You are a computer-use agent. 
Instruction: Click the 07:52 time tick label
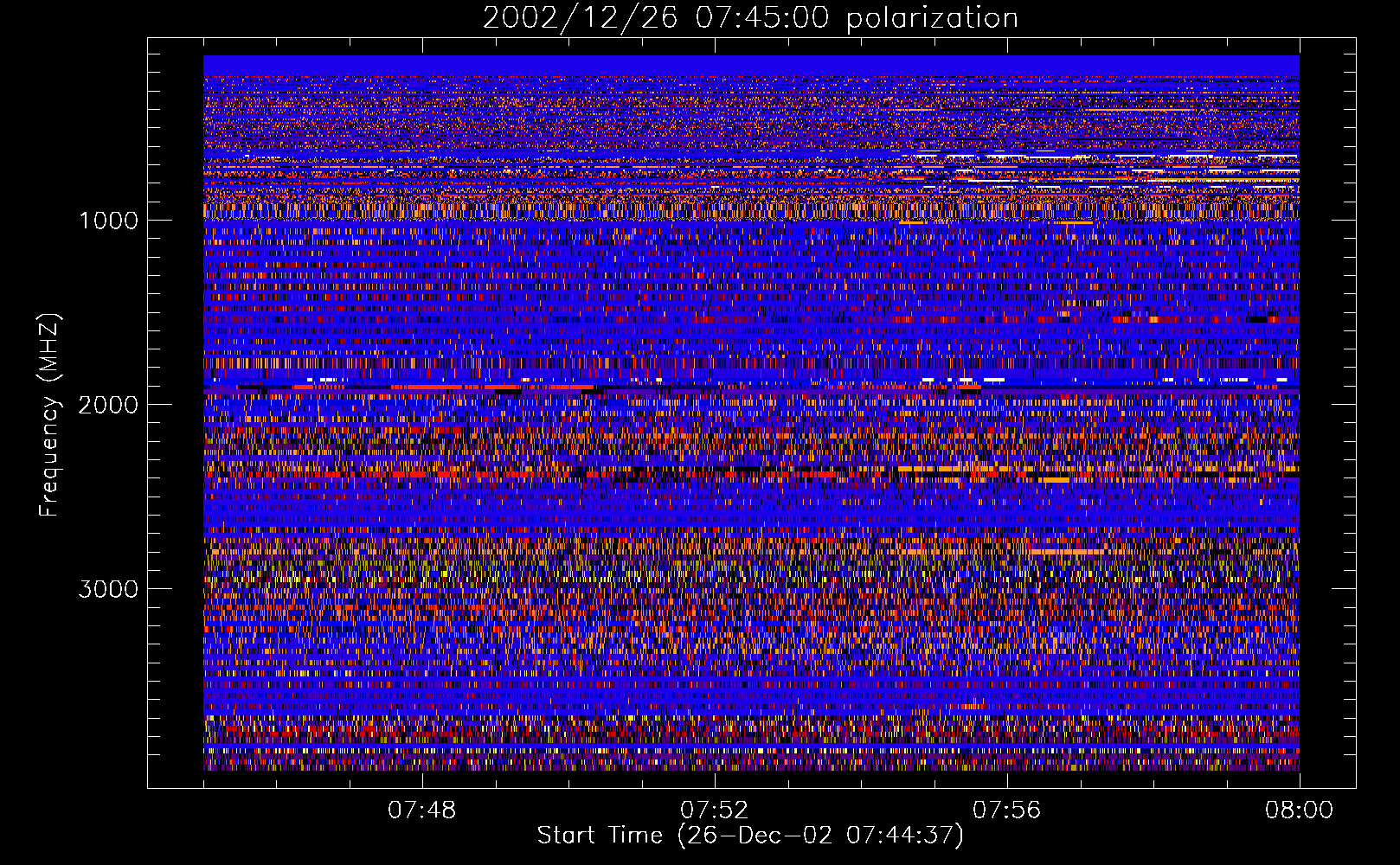pos(715,811)
